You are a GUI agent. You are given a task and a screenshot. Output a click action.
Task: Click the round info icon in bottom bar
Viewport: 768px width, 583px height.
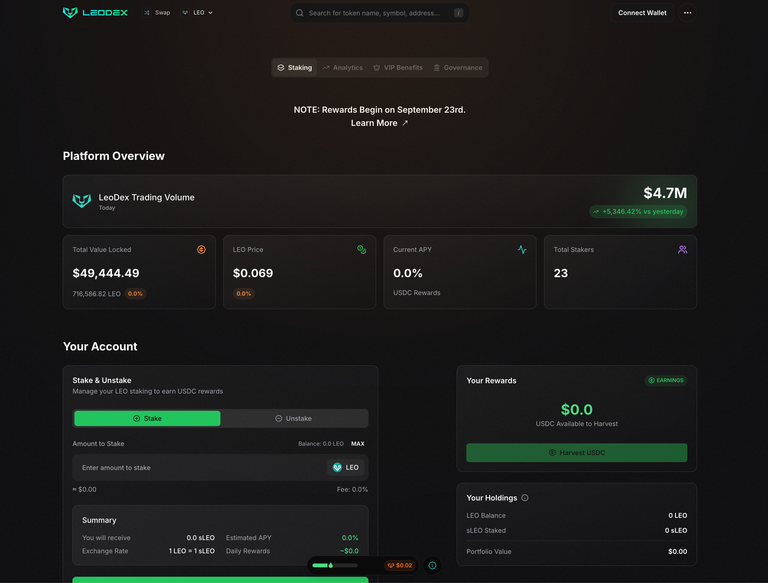pos(432,565)
